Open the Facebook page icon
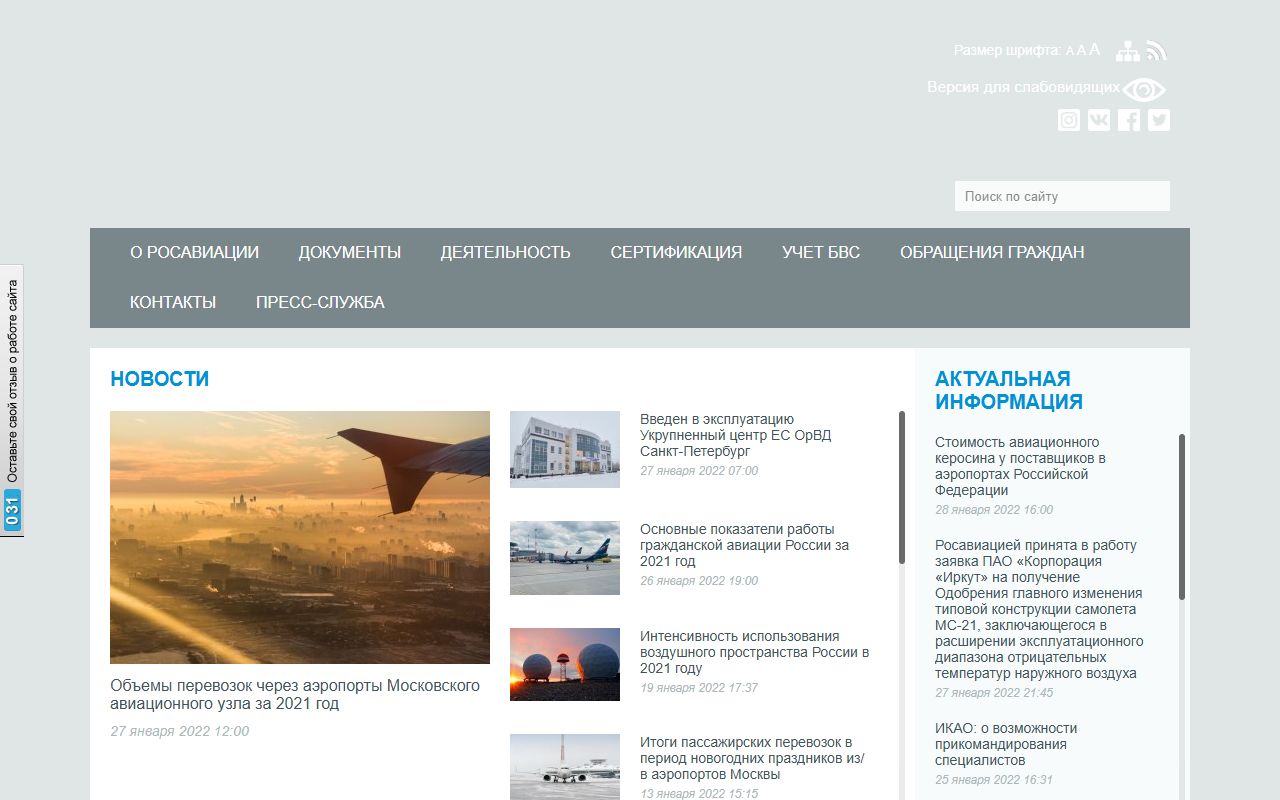The image size is (1280, 800). (x=1129, y=120)
